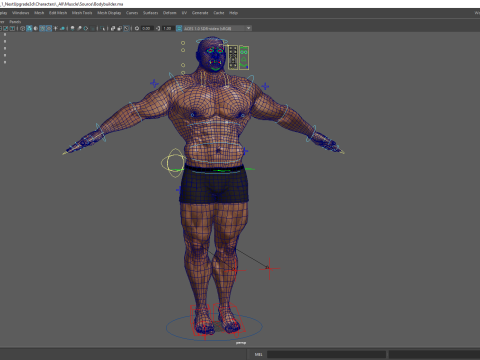480x360 pixels.
Task: Select the red right knee pole locator
Action: 270,268
